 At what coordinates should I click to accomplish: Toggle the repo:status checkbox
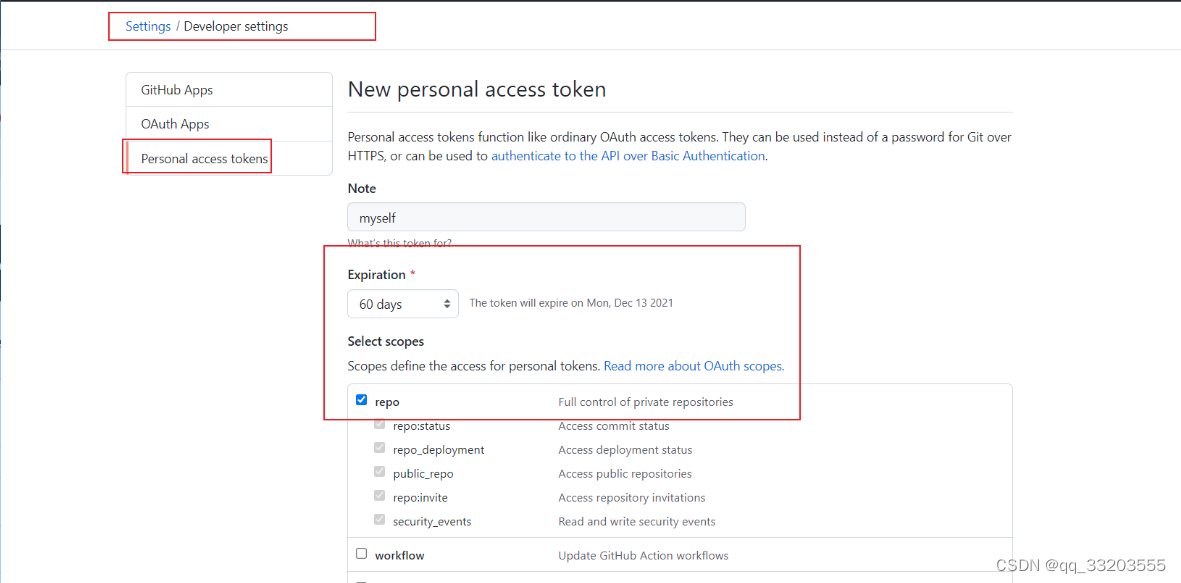coord(379,424)
